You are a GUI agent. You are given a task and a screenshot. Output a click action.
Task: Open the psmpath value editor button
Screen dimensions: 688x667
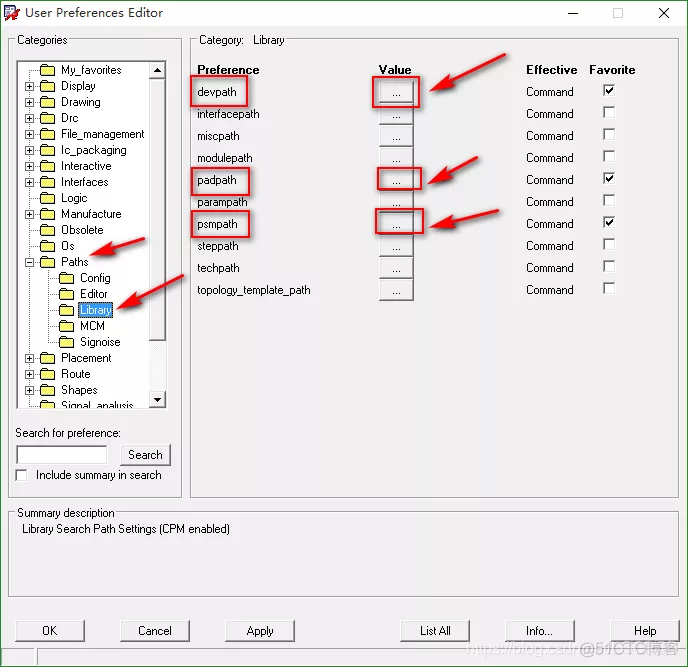[396, 224]
